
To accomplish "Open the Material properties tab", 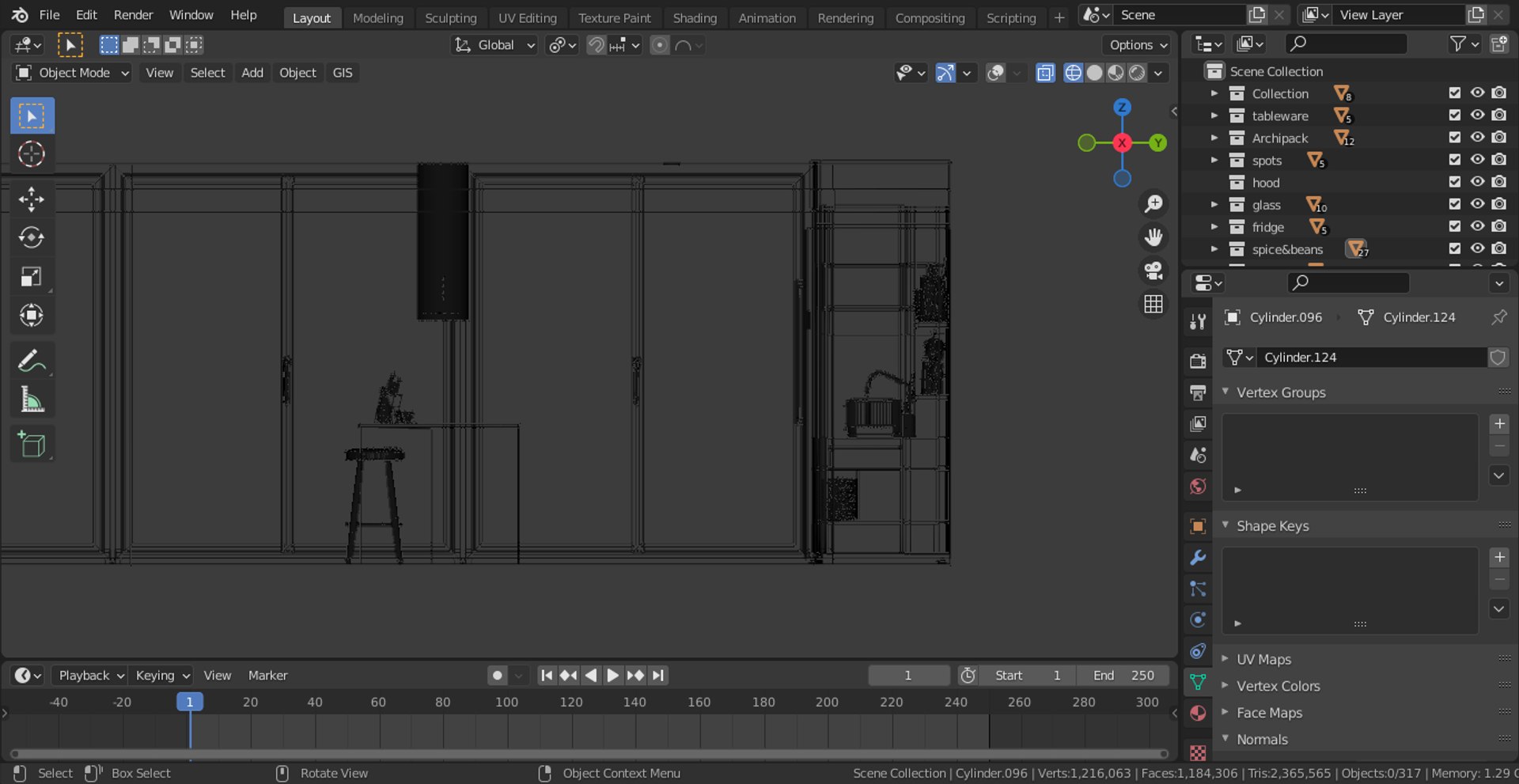I will point(1198,713).
